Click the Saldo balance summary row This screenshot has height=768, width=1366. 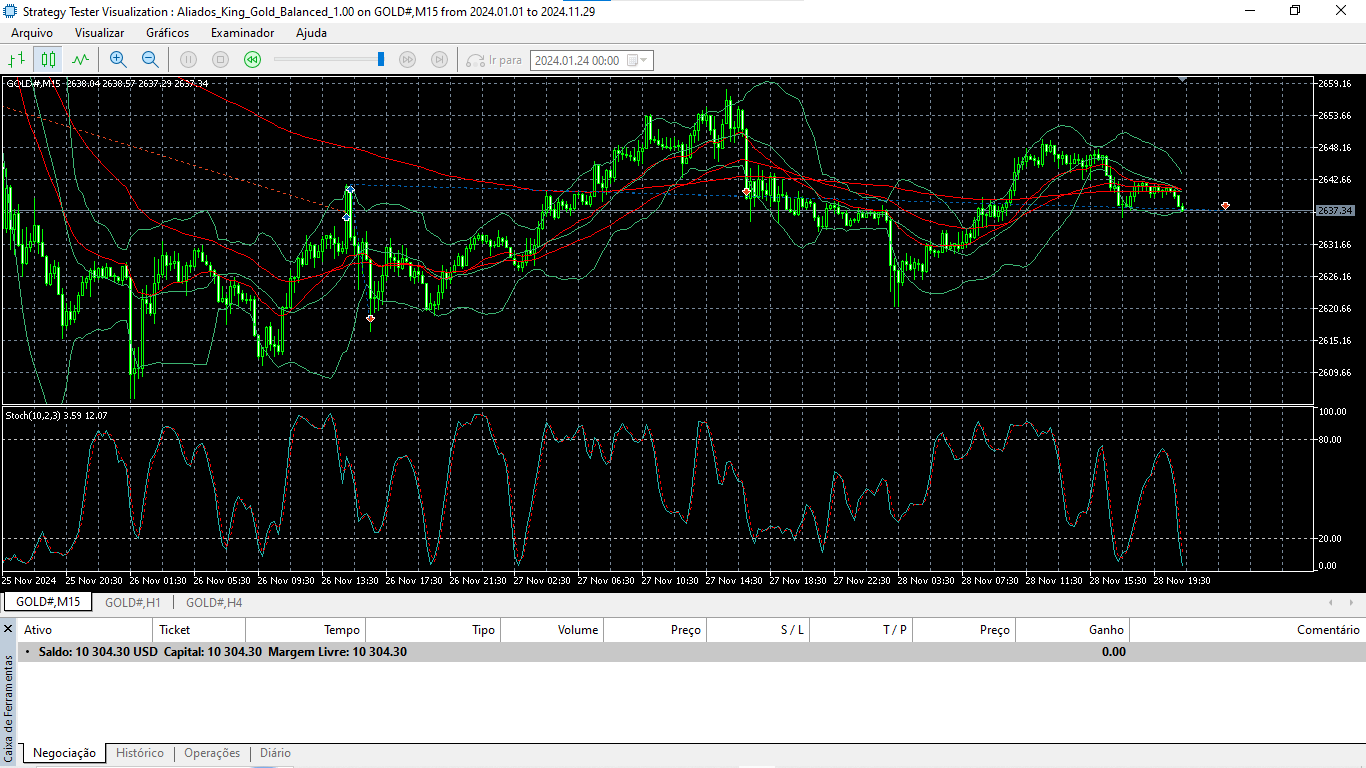click(x=692, y=652)
